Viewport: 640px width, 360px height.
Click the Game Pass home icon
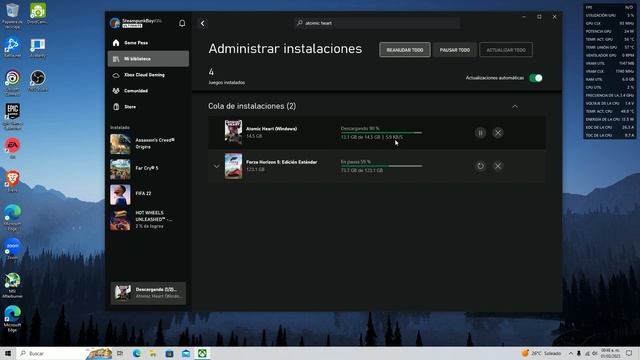pyautogui.click(x=116, y=43)
